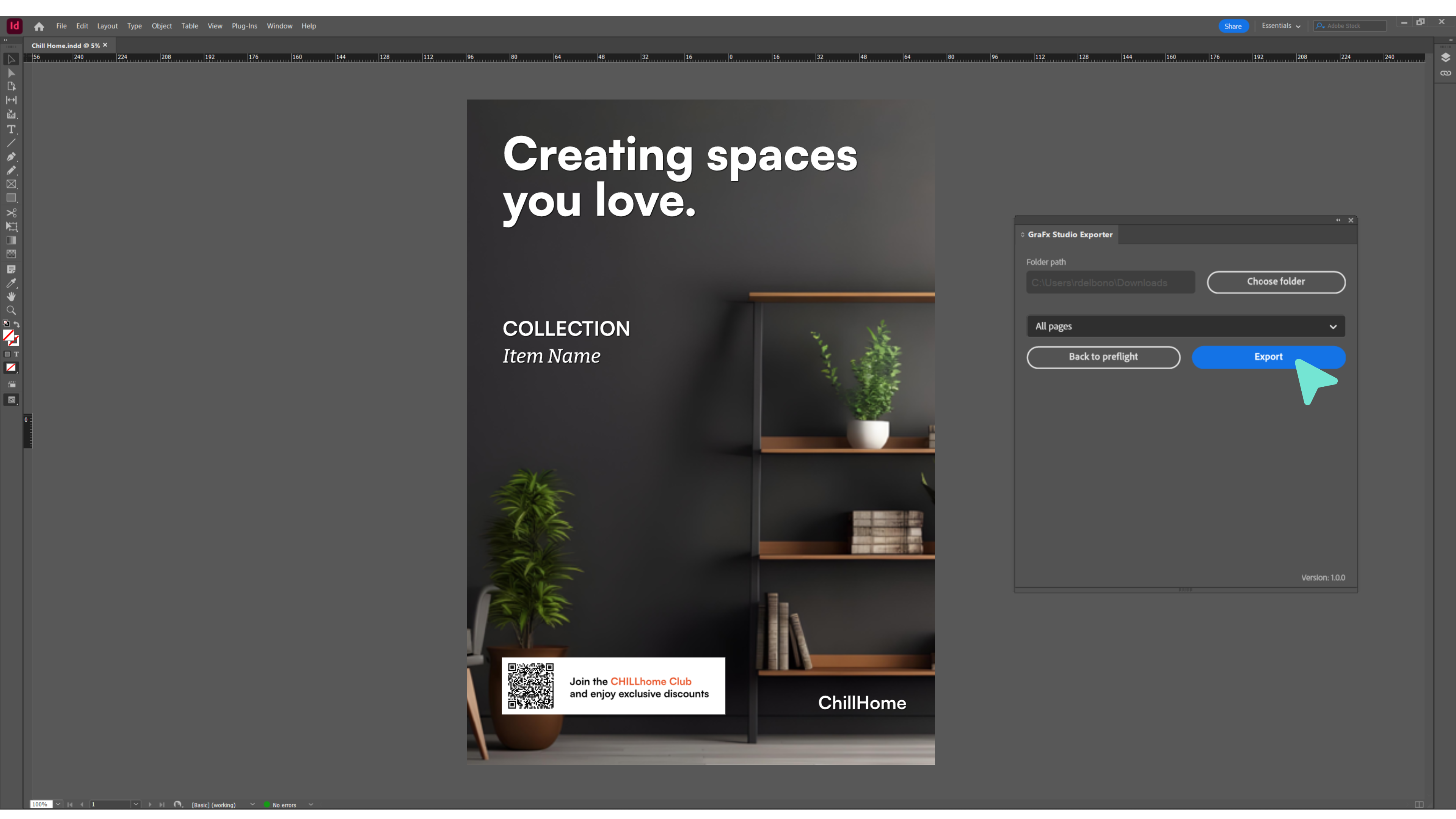Swap fill and stroke colors
Screen dimensions: 1456x819
click(16, 325)
